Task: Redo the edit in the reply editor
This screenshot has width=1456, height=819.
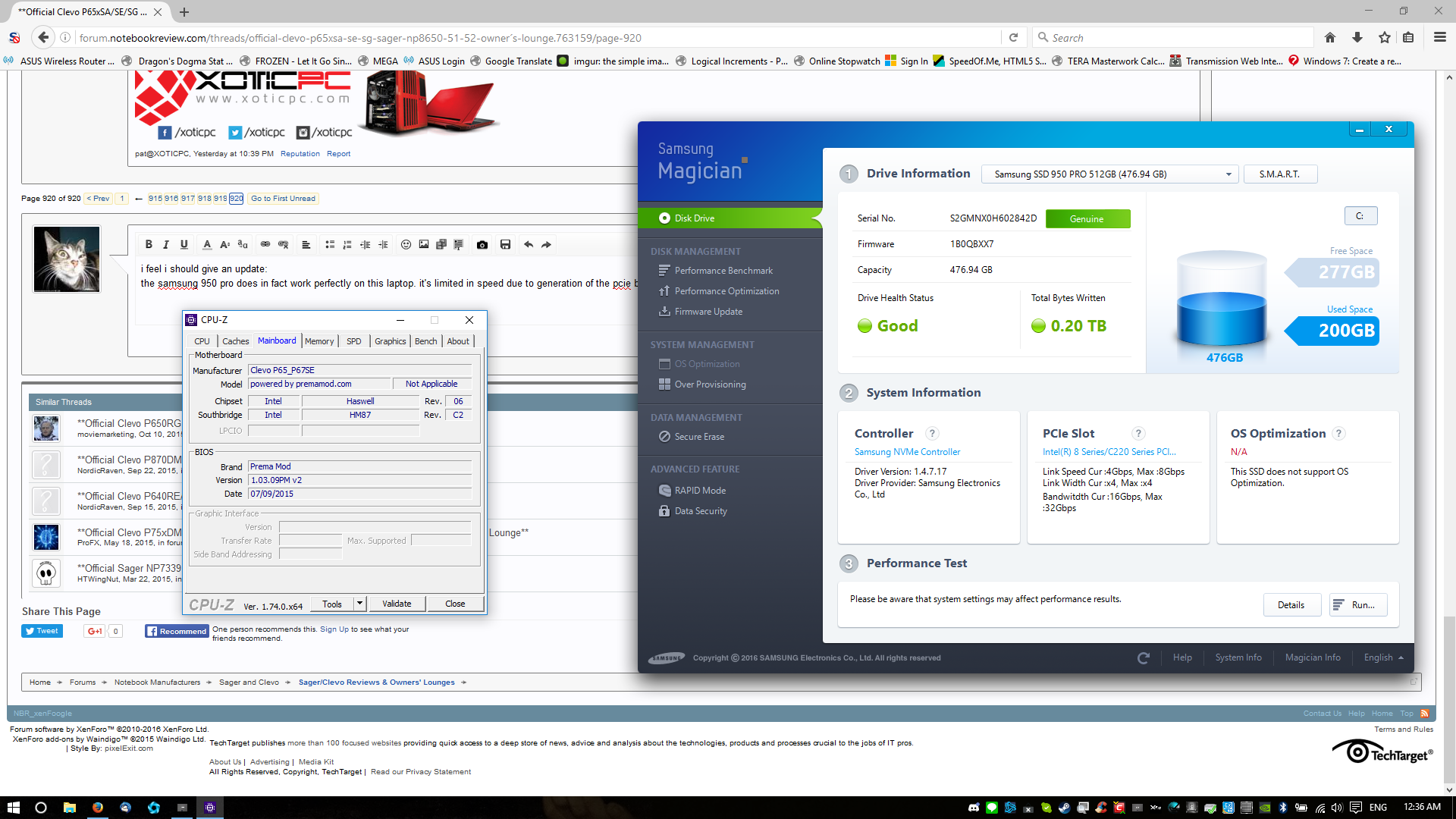Action: [x=546, y=244]
